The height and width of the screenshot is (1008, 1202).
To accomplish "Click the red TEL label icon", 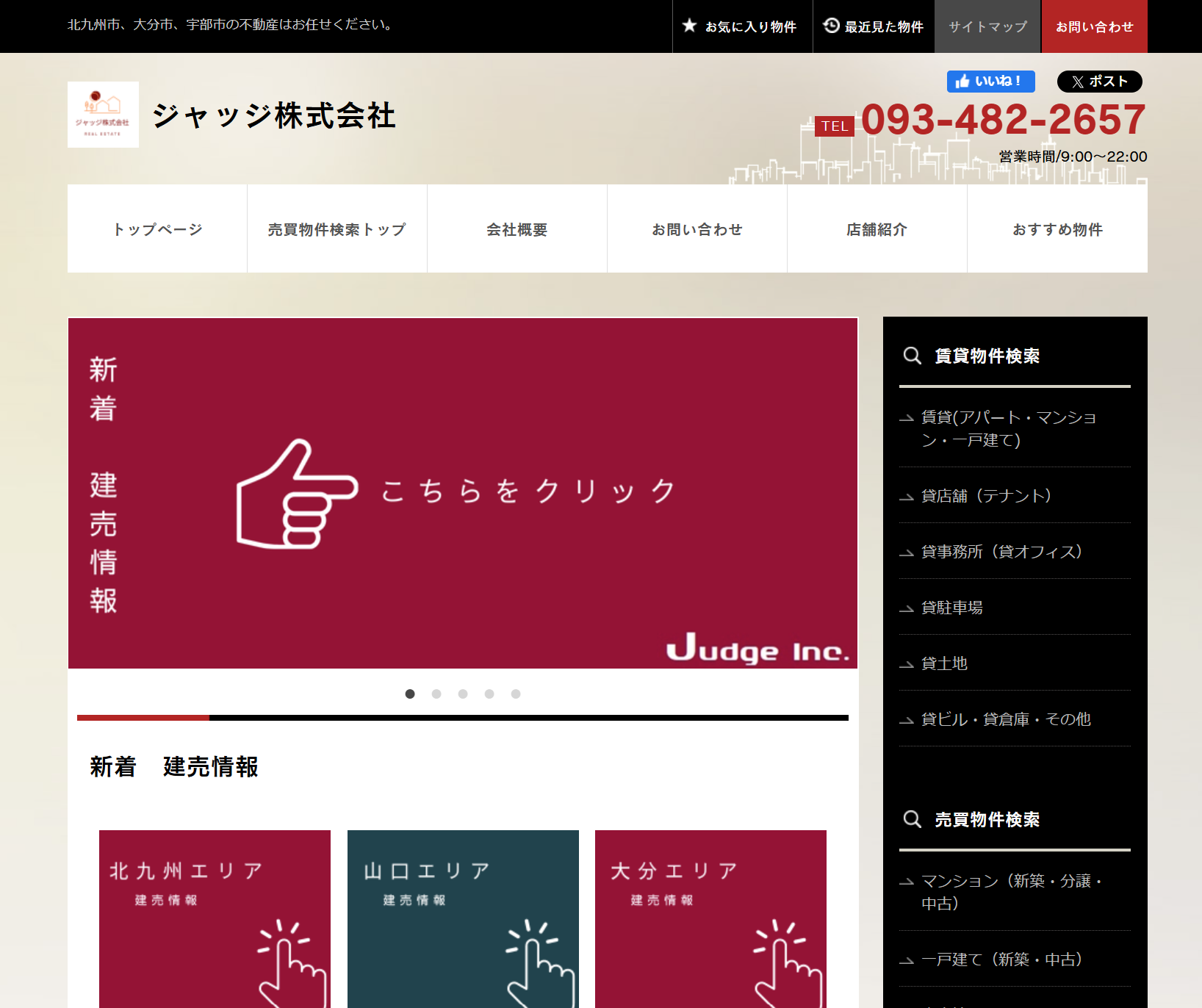I will click(x=834, y=126).
